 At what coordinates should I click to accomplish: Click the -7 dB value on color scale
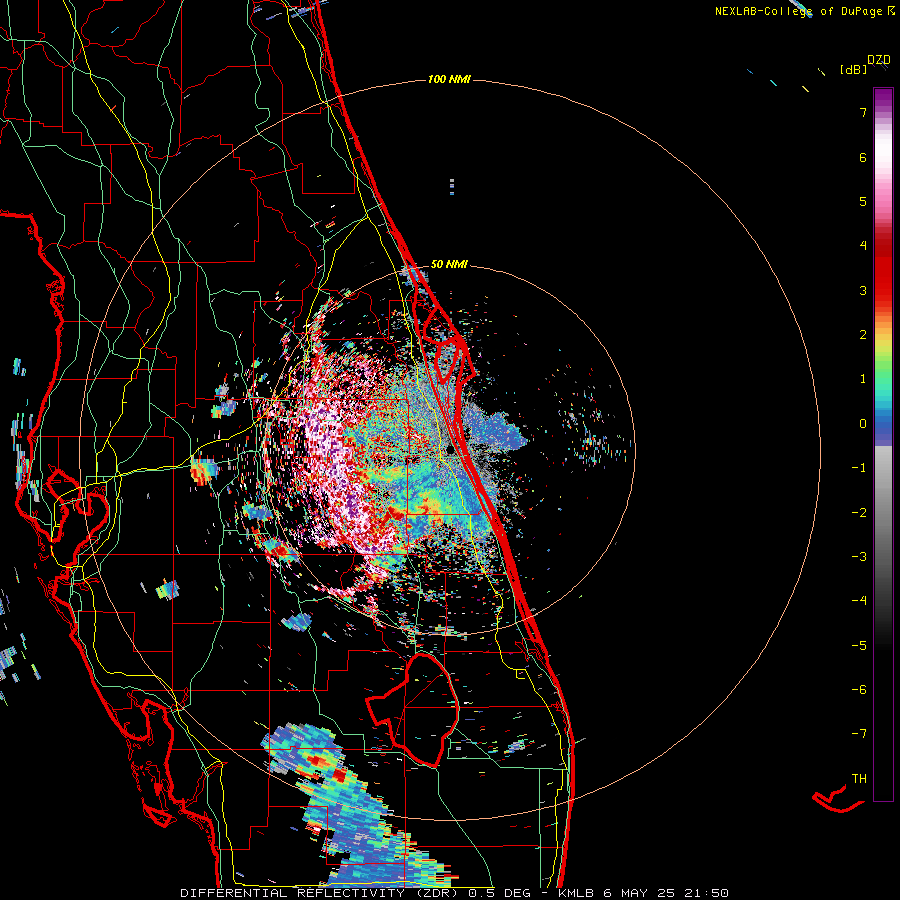pyautogui.click(x=859, y=734)
